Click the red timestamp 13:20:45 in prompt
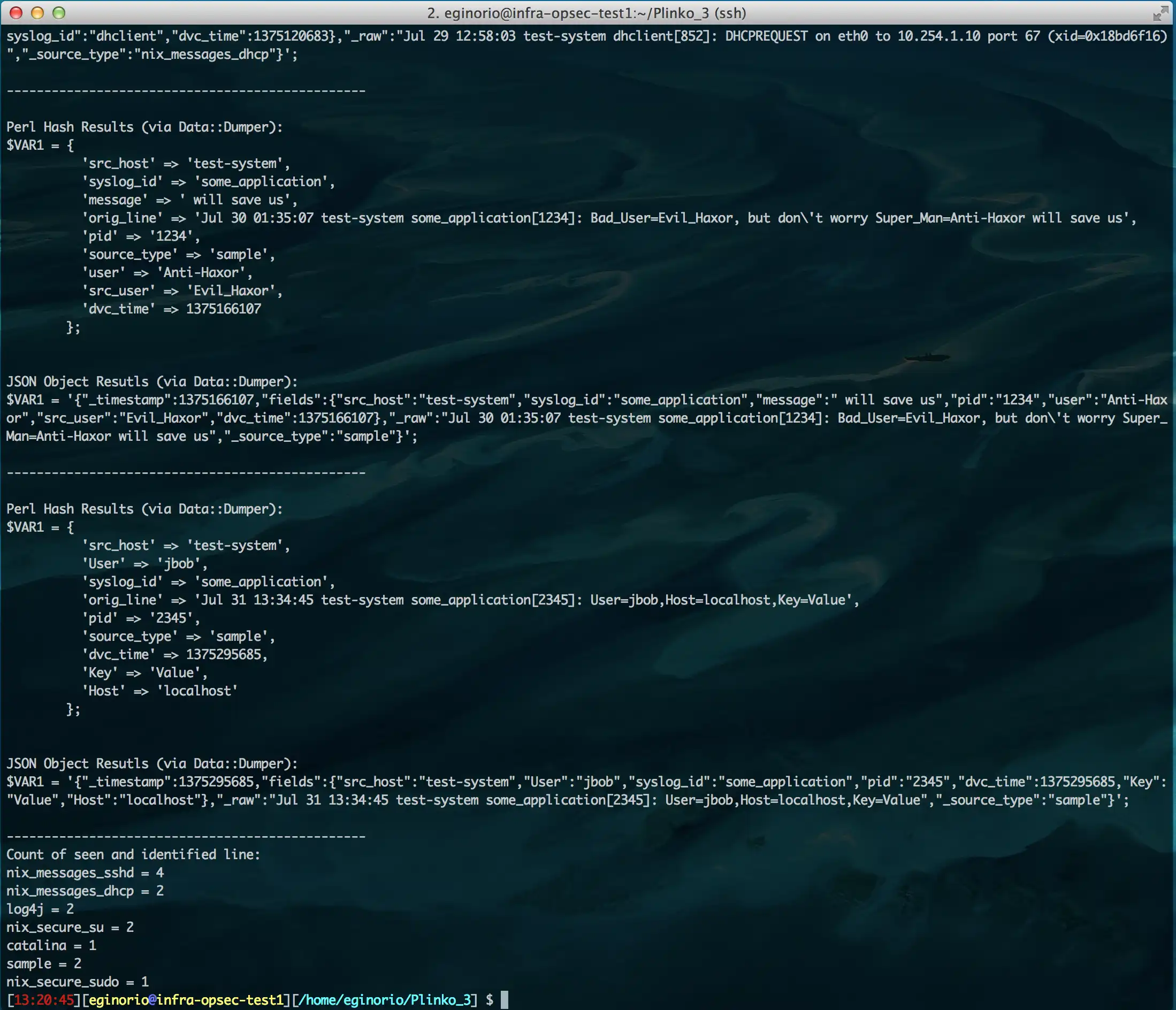This screenshot has width=1176, height=1010. coord(44,1000)
